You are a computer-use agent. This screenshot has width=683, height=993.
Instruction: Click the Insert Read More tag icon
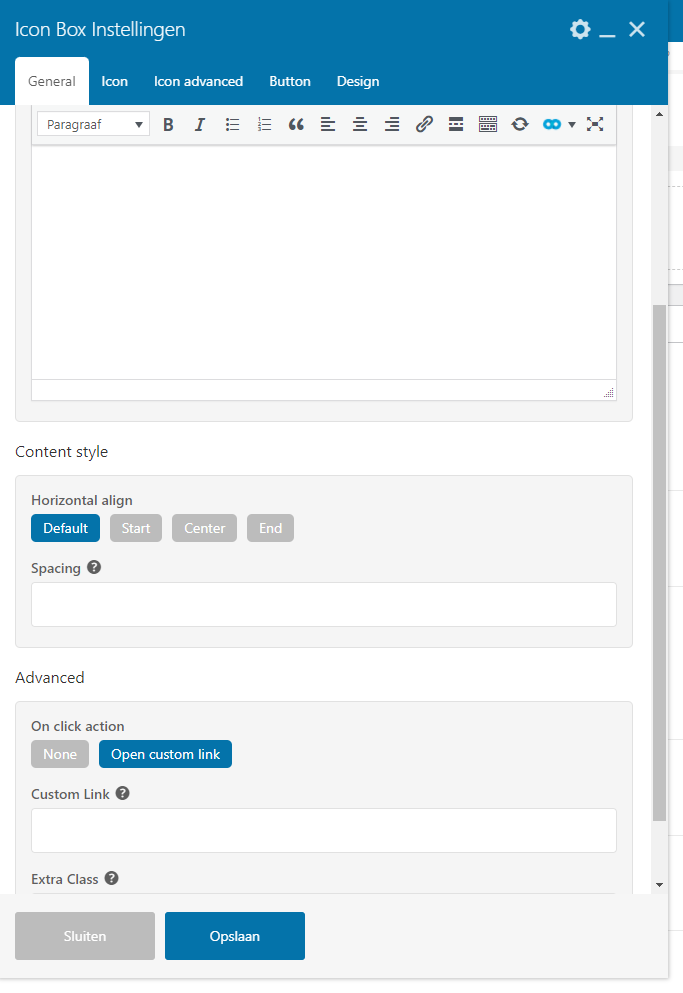click(x=456, y=124)
